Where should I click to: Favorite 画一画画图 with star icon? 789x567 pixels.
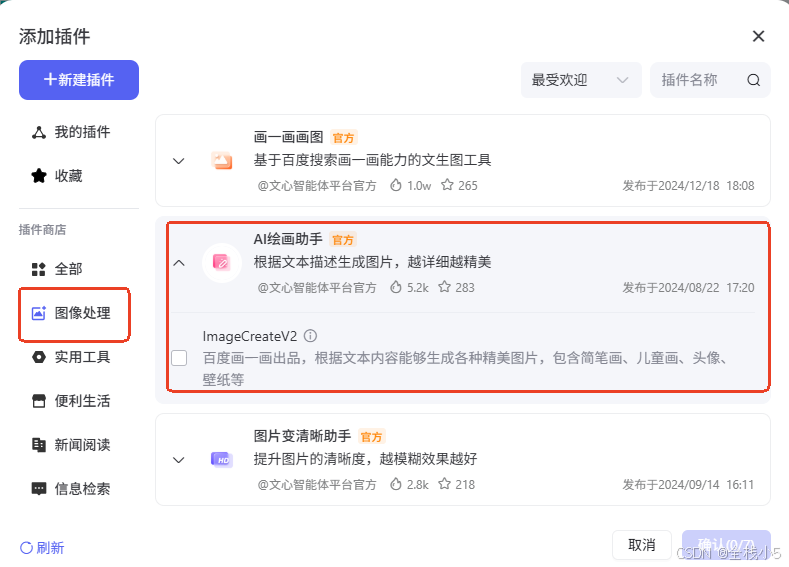(447, 185)
